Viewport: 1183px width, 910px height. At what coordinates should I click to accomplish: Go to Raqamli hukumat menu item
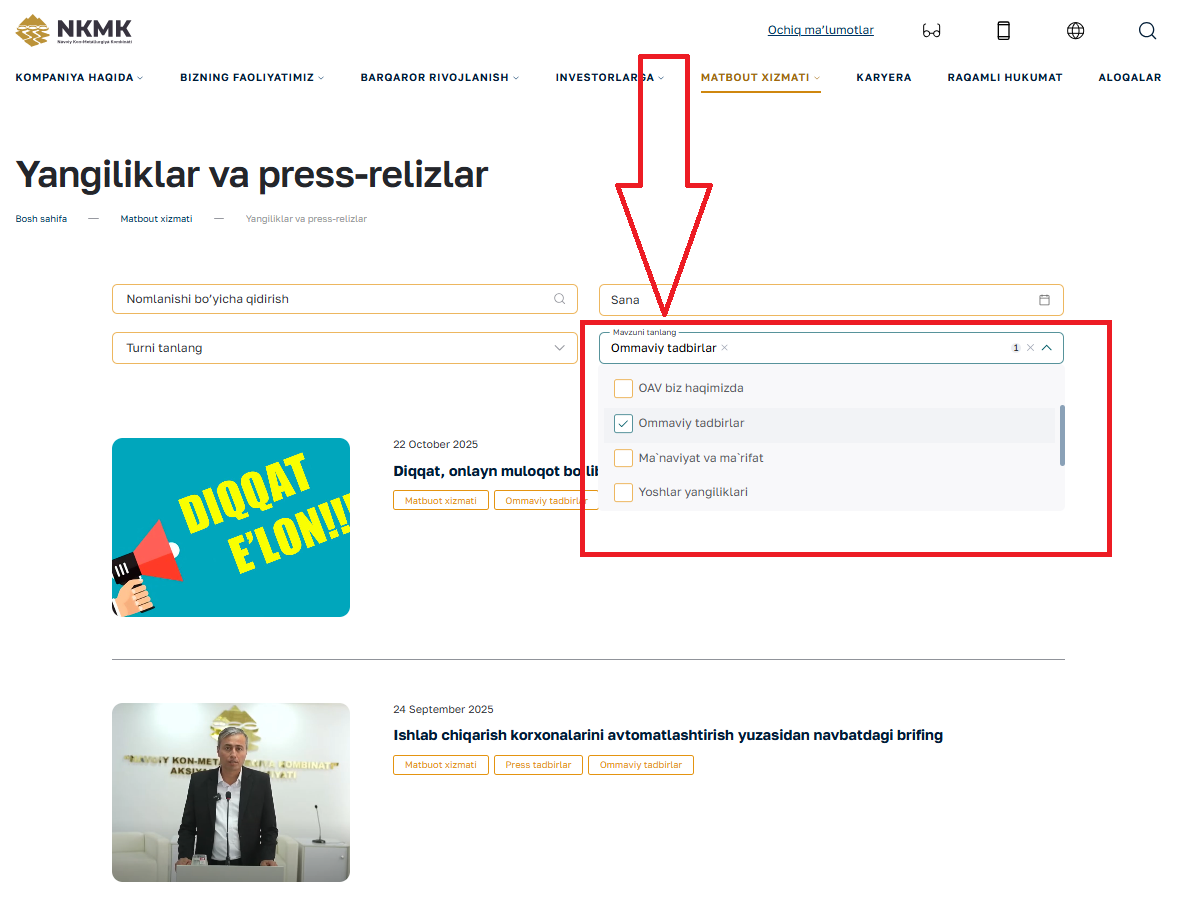click(1004, 77)
